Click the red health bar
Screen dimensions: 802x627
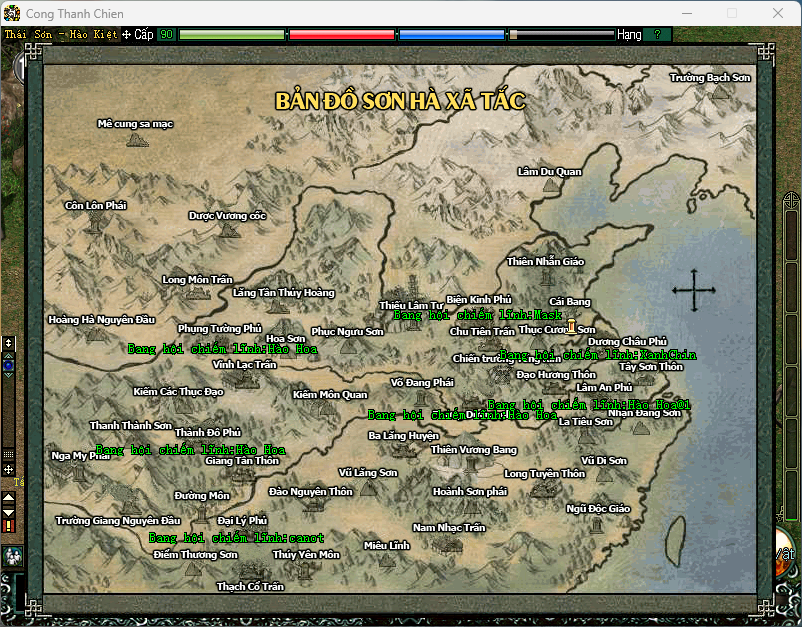click(341, 35)
